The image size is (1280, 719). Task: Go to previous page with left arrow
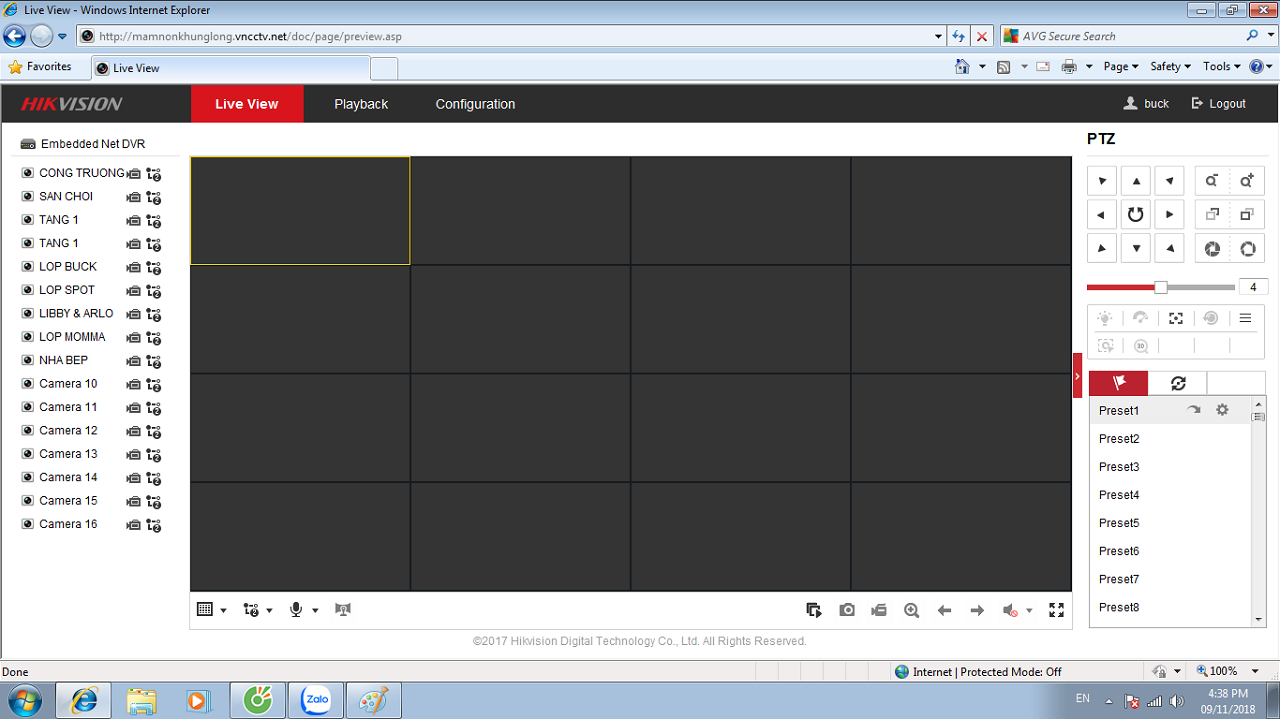[x=944, y=610]
